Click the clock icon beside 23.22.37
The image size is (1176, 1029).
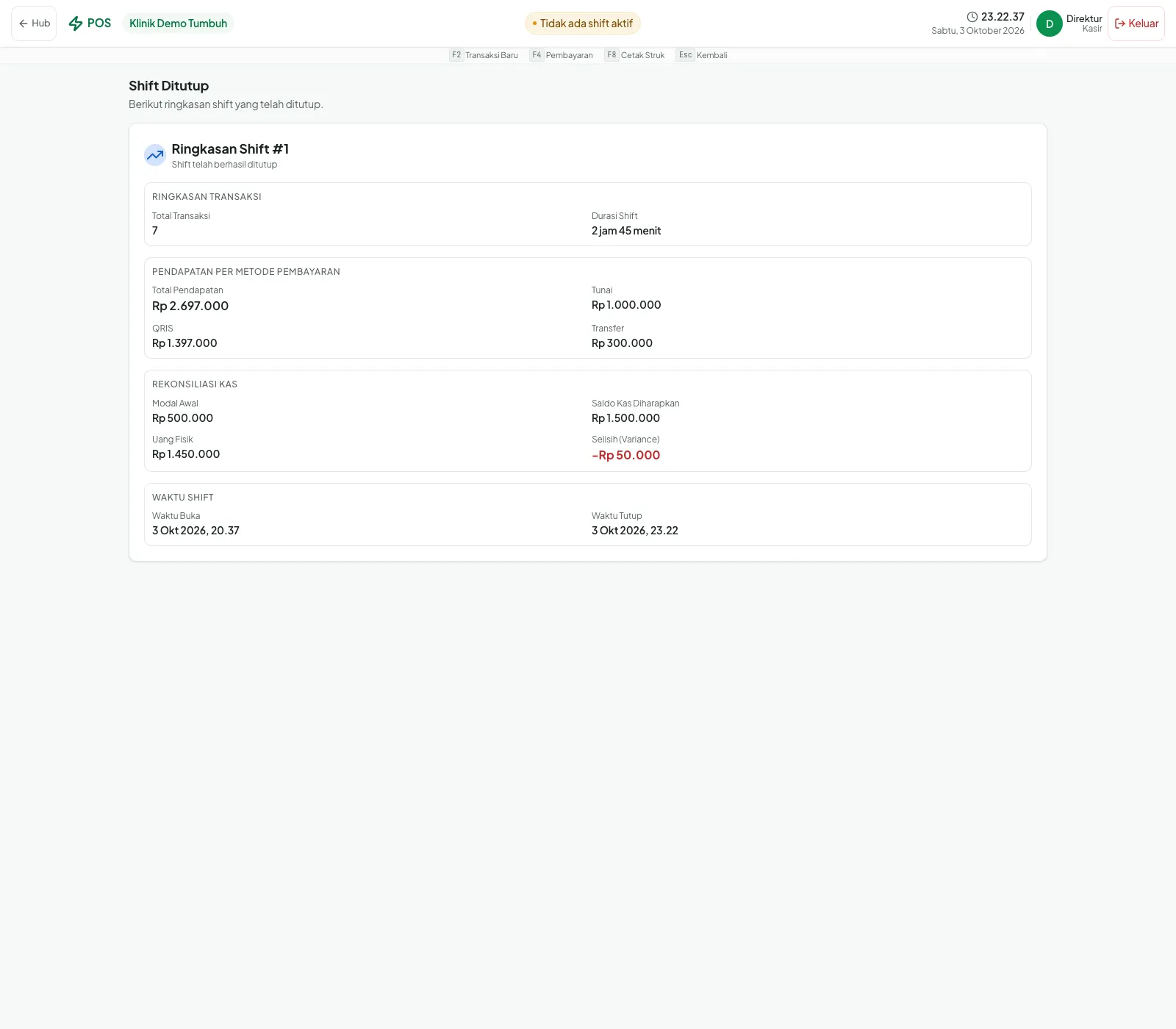click(972, 17)
